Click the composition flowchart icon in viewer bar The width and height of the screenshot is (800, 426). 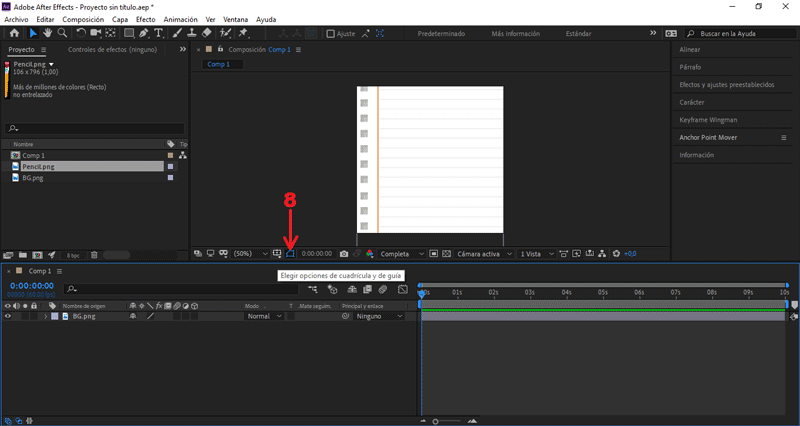(602, 254)
